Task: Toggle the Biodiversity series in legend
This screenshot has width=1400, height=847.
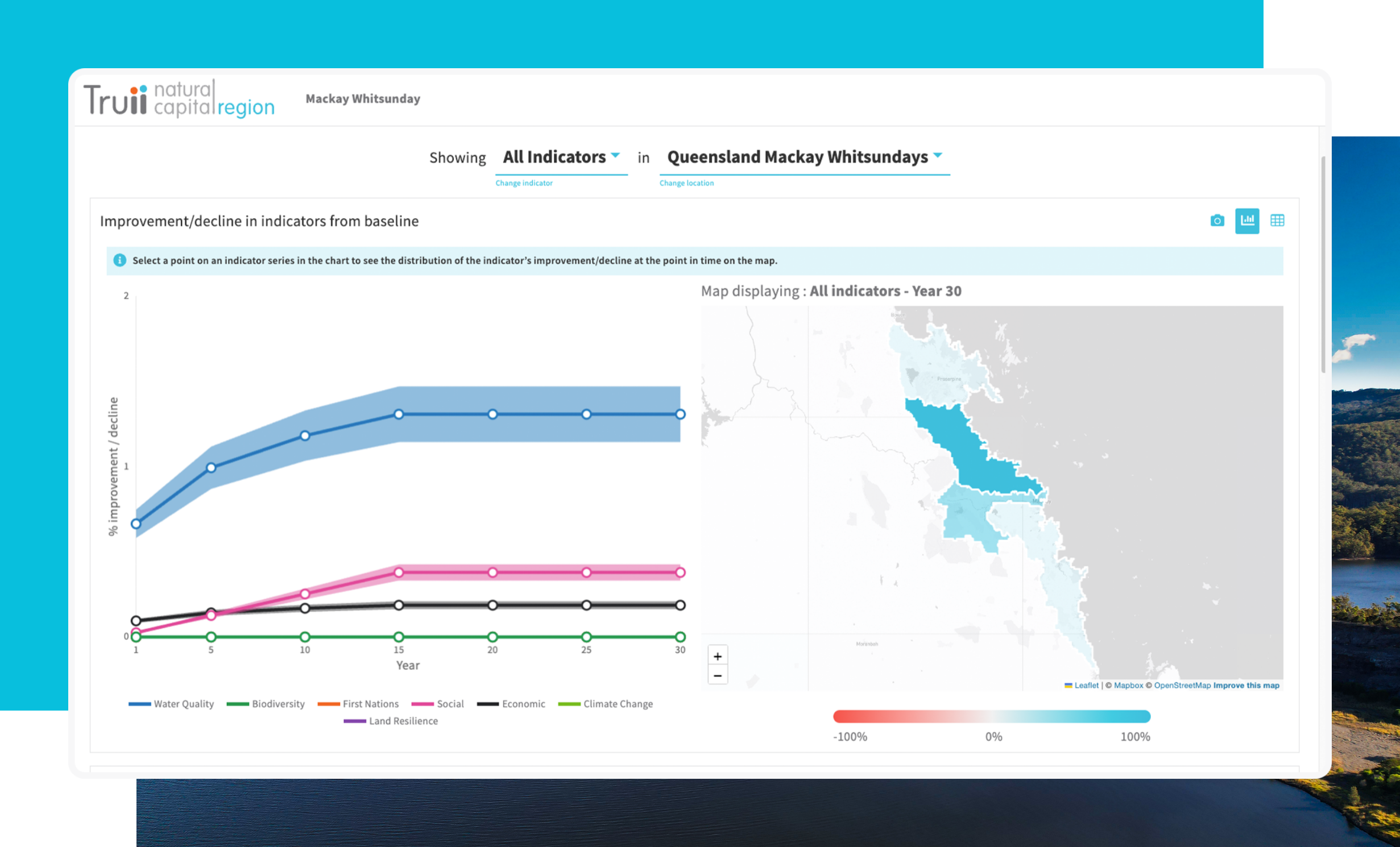Action: point(266,704)
